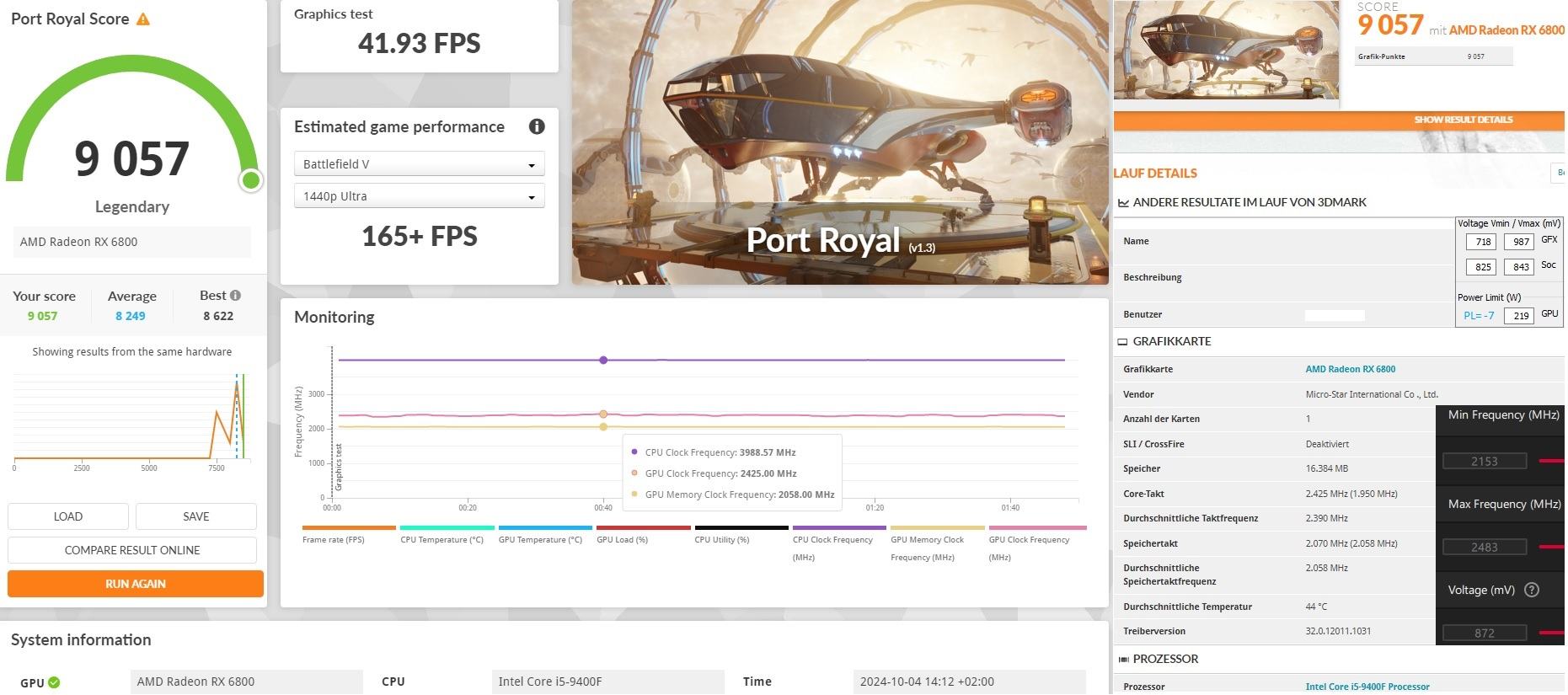Click AMD Radeon RX 6800 link beside score
The width and height of the screenshot is (1568, 695).
(x=1506, y=30)
